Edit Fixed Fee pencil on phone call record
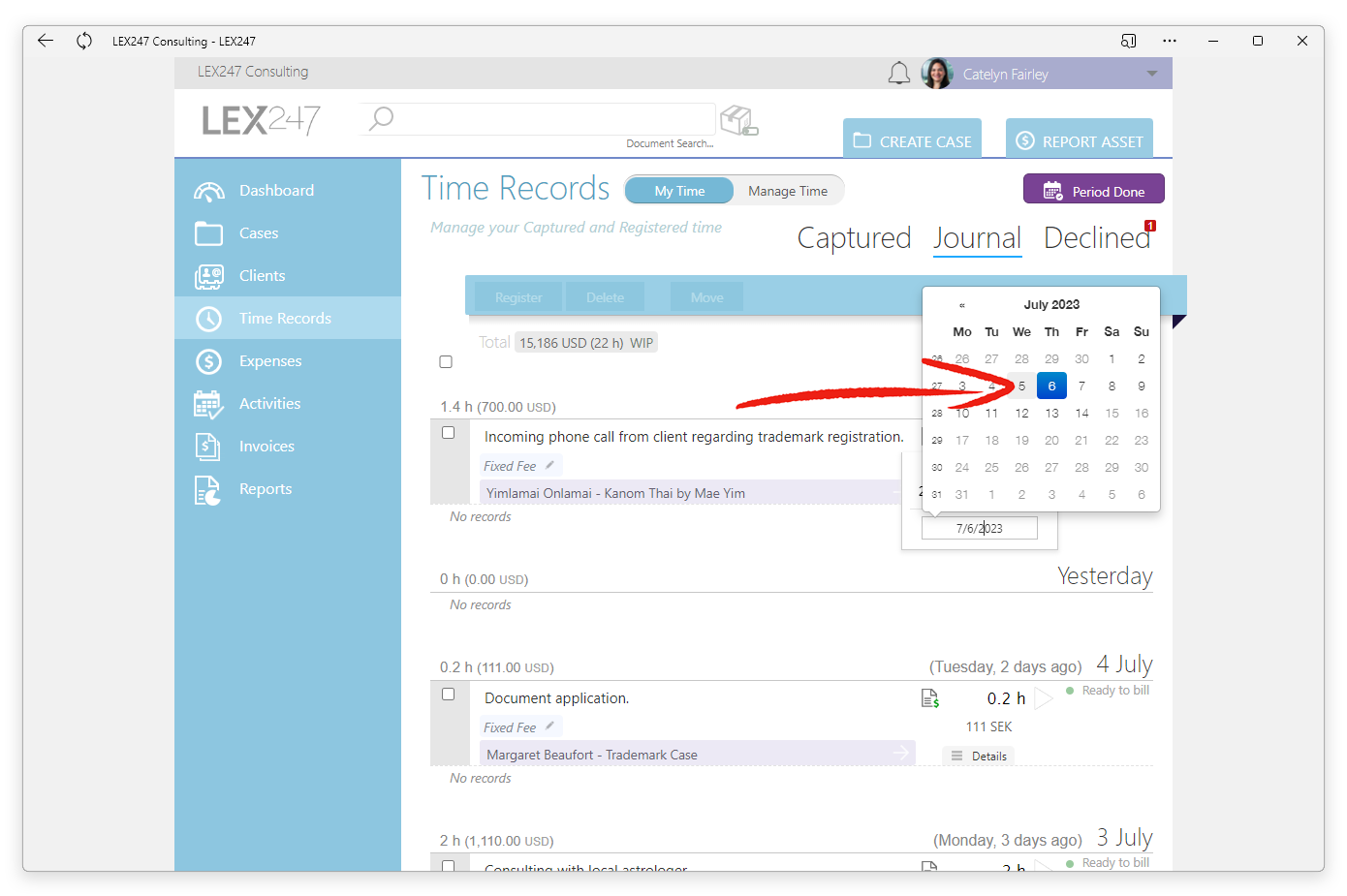 (x=549, y=465)
